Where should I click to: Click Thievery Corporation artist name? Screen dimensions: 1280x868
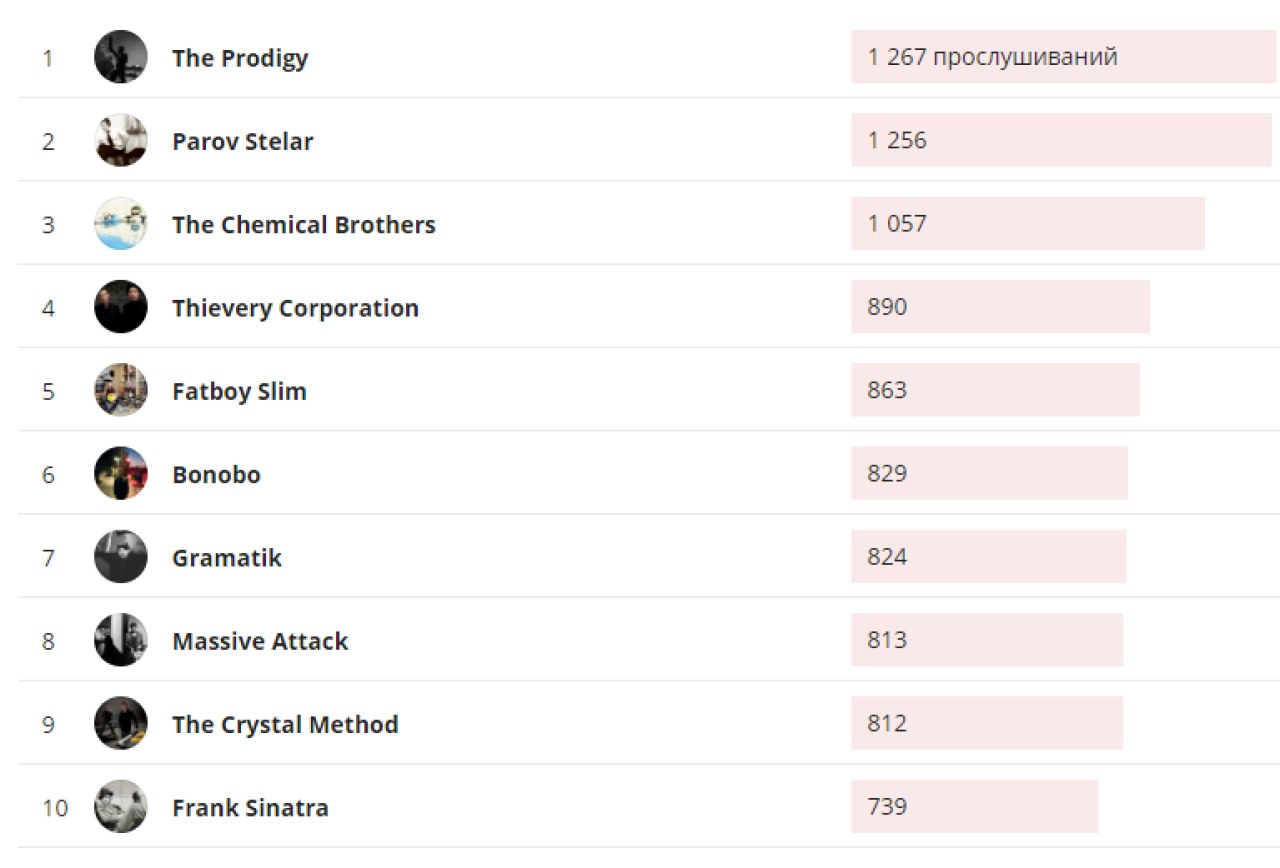pyautogui.click(x=295, y=308)
